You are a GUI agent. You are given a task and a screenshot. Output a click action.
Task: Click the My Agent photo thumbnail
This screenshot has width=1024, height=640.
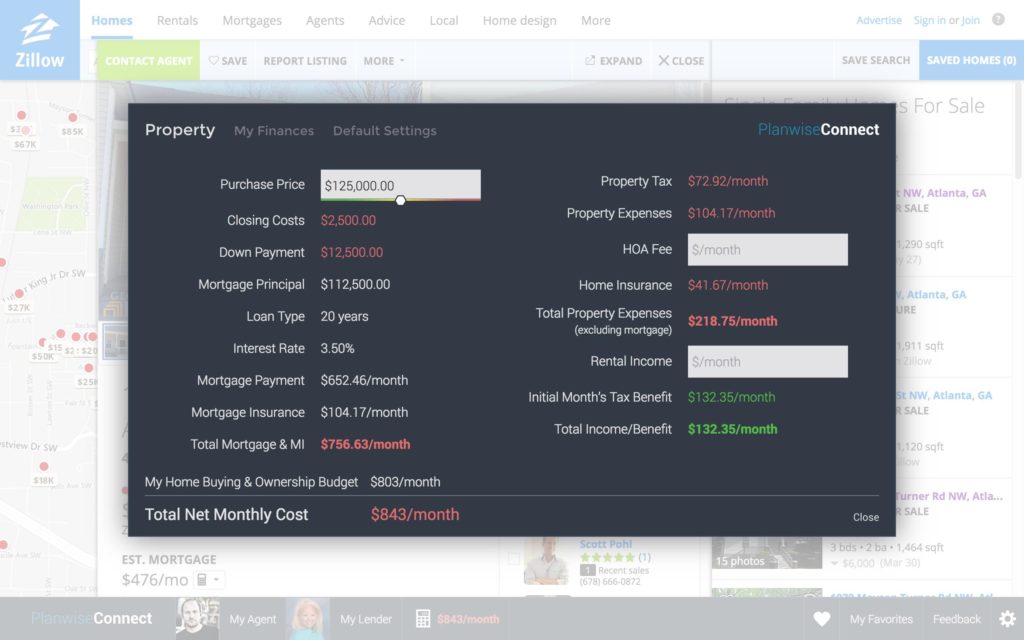tap(198, 618)
